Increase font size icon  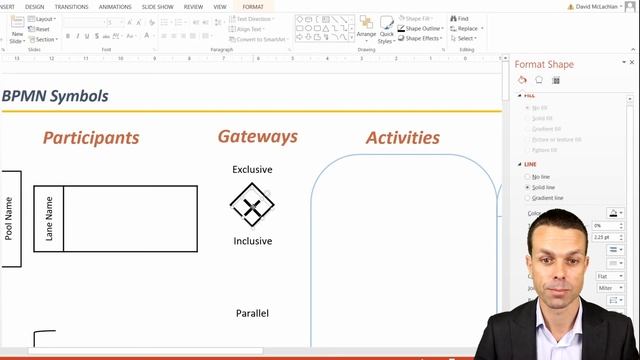[129, 23]
